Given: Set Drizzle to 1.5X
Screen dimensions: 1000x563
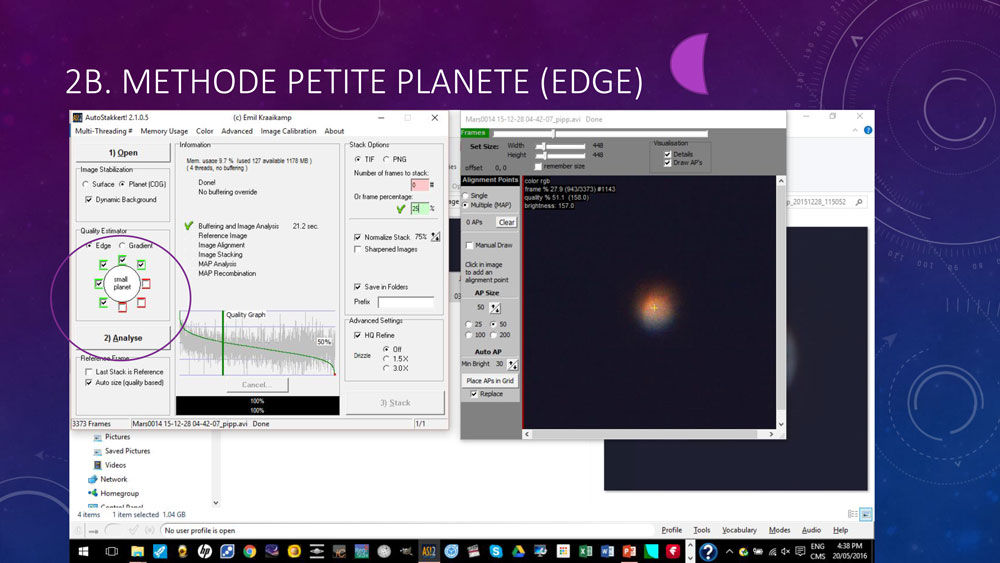Looking at the screenshot, I should click(386, 359).
